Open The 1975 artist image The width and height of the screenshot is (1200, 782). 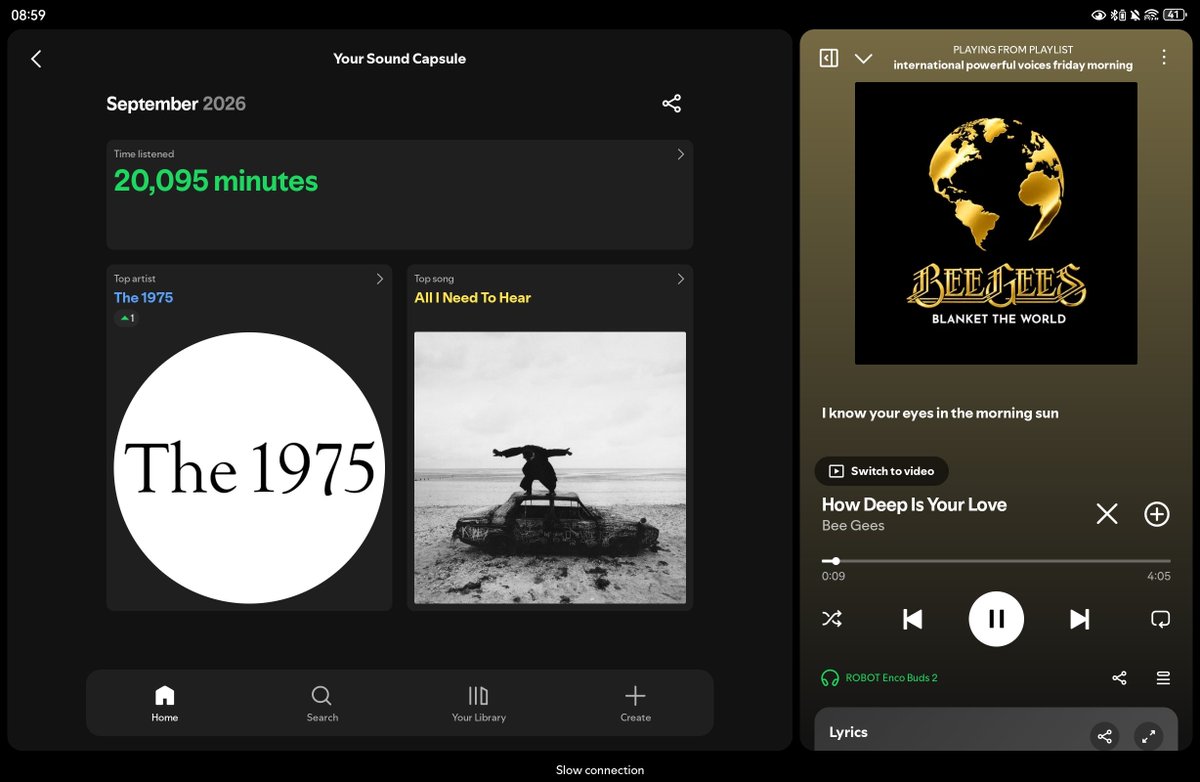click(249, 468)
